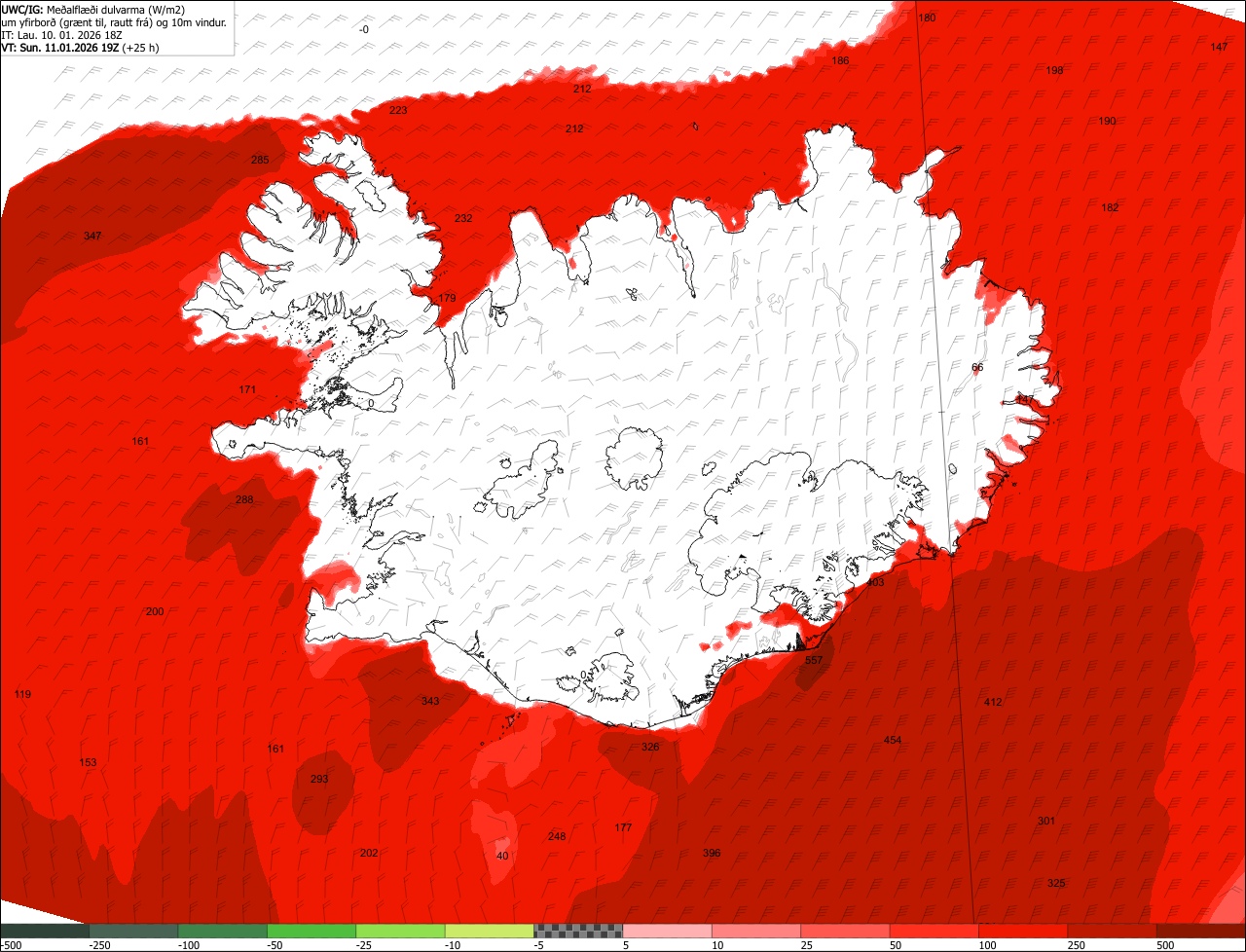Image resolution: width=1246 pixels, height=952 pixels.
Task: Click the above-500 darkest red legend swatch
Action: click(x=1201, y=931)
